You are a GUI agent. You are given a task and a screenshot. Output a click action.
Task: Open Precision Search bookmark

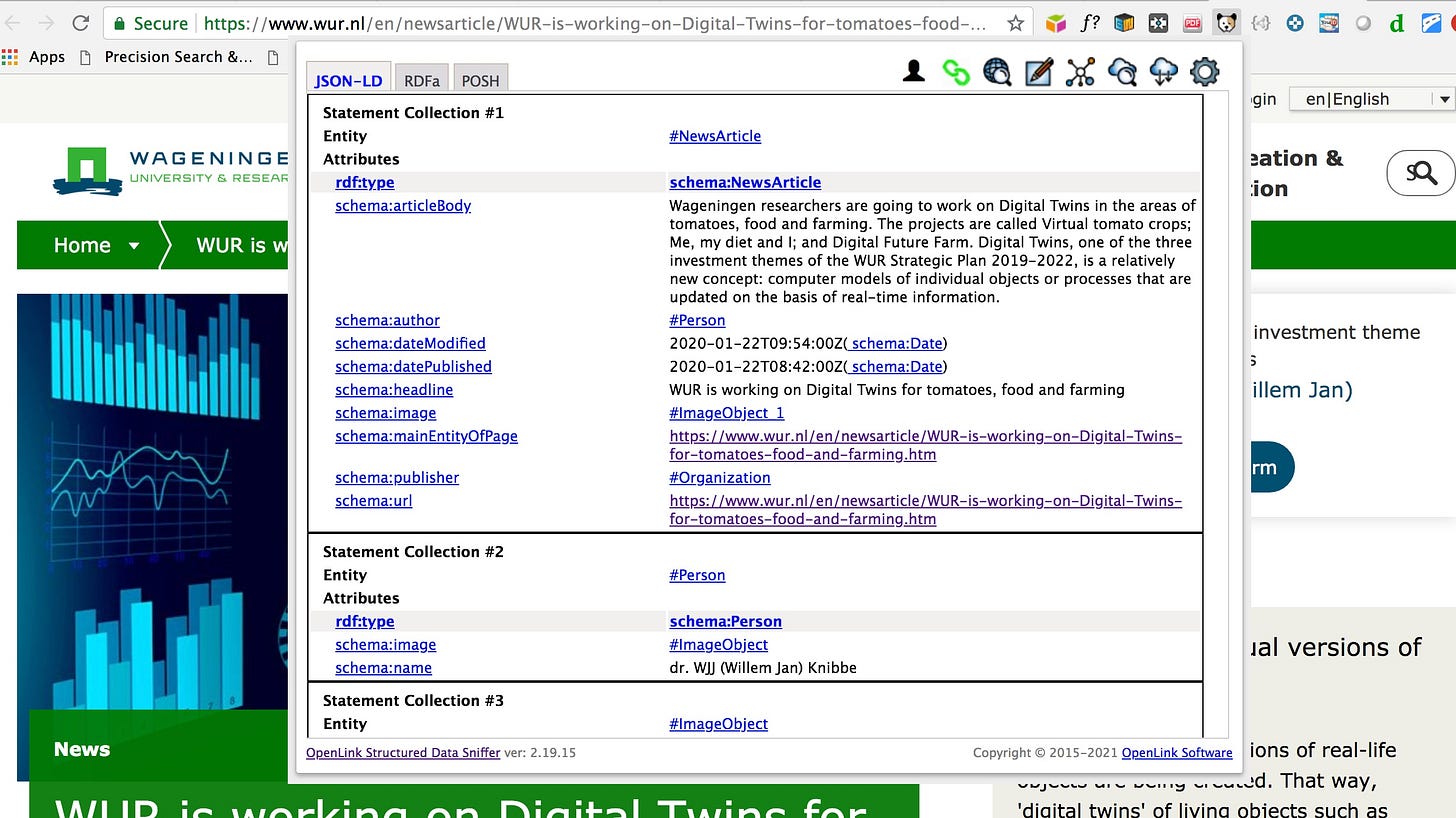tap(179, 56)
